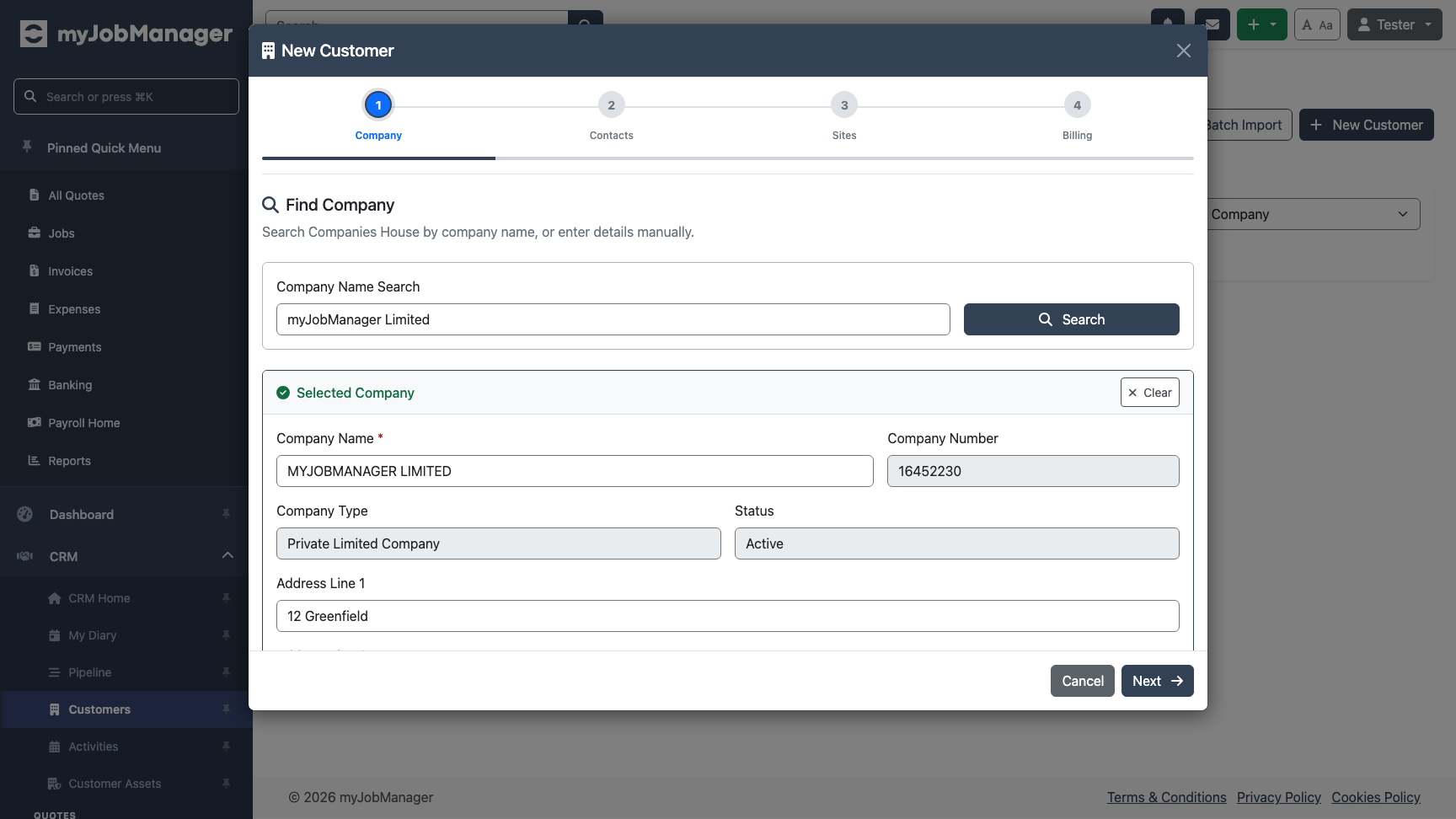Click the New Customer button behind dialog
Image resolution: width=1456 pixels, height=819 pixels.
click(1367, 125)
